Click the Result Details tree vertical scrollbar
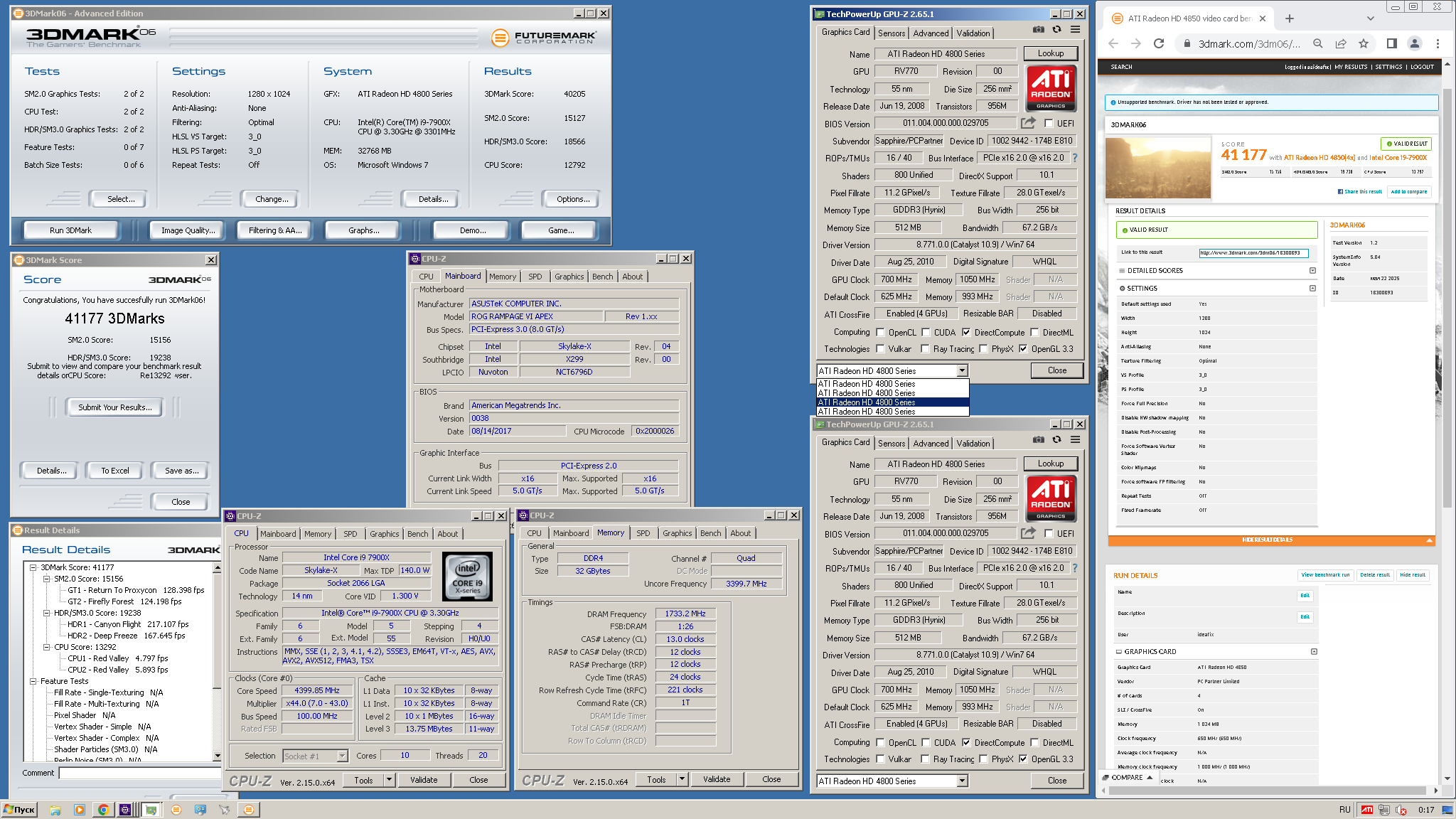Viewport: 1456px width, 819px height. click(217, 663)
